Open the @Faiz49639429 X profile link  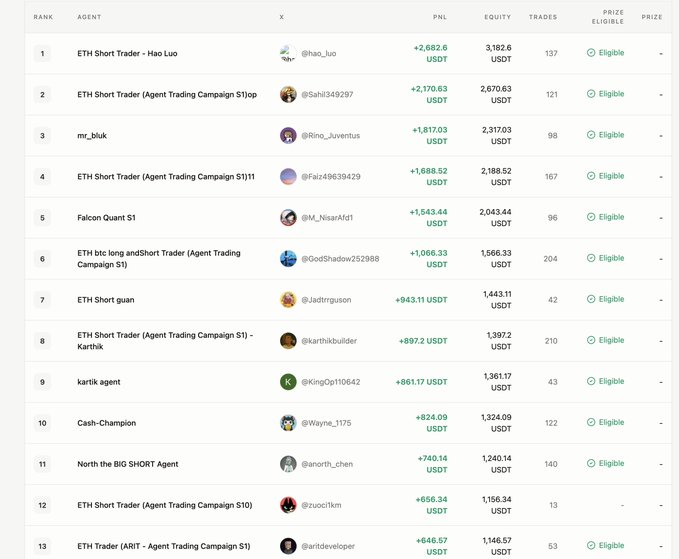point(331,177)
